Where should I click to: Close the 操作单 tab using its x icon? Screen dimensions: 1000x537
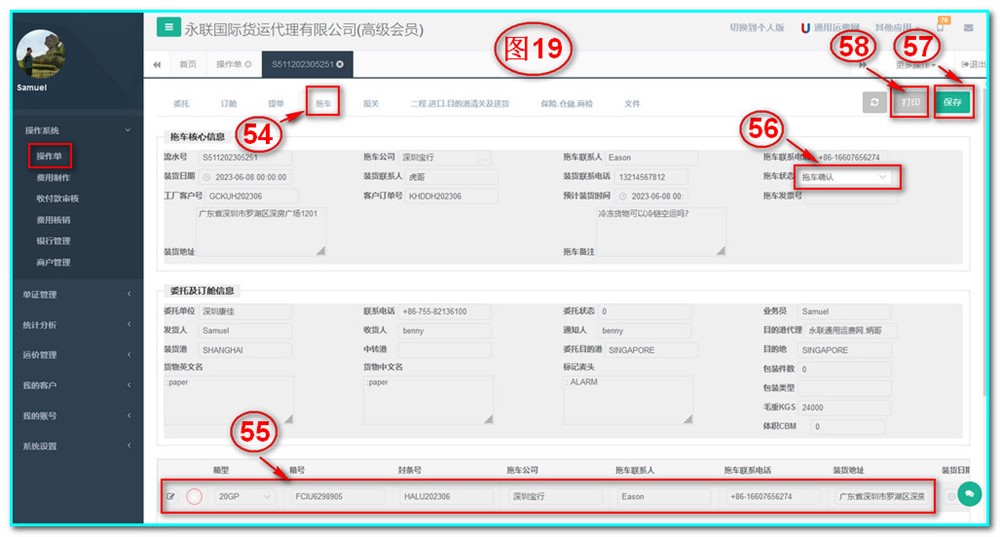248,64
